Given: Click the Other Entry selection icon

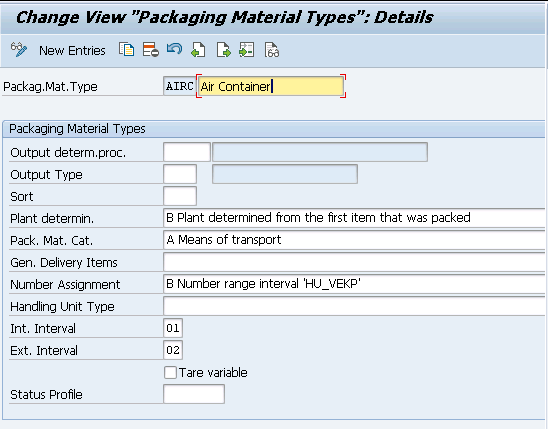Looking at the screenshot, I should coord(247,50).
